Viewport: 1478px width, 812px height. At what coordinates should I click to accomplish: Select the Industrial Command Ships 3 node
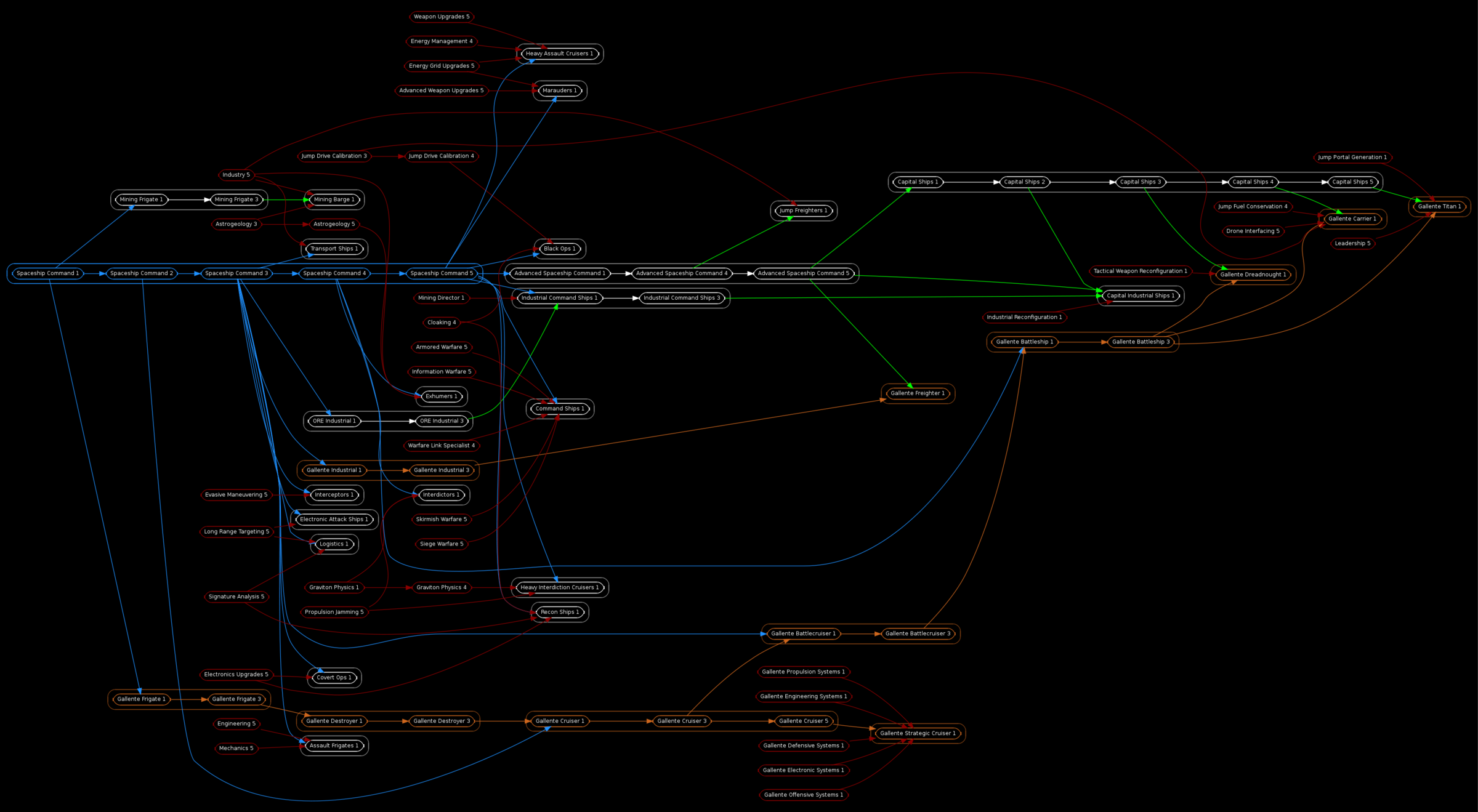tap(683, 297)
